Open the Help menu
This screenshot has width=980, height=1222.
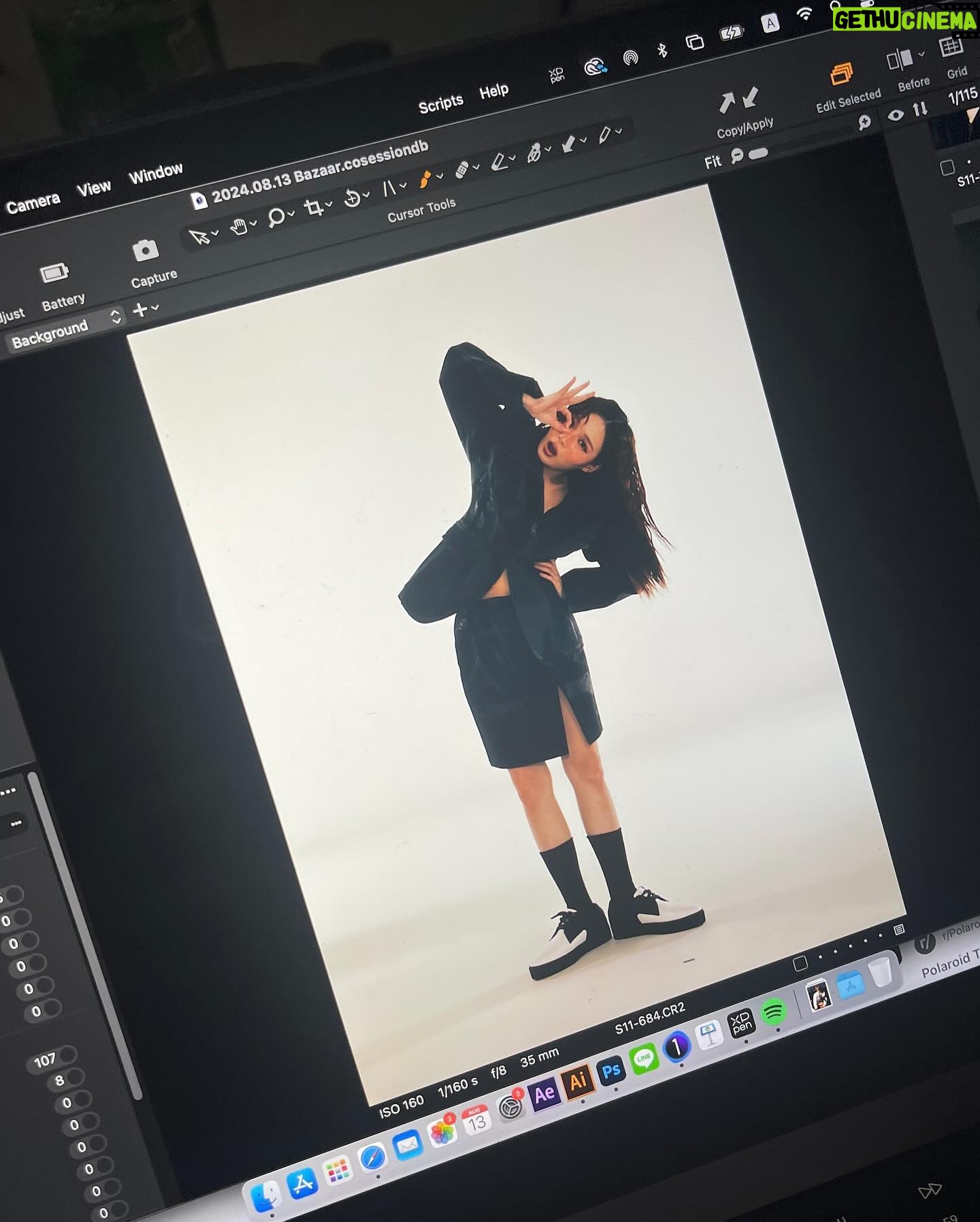coord(493,90)
